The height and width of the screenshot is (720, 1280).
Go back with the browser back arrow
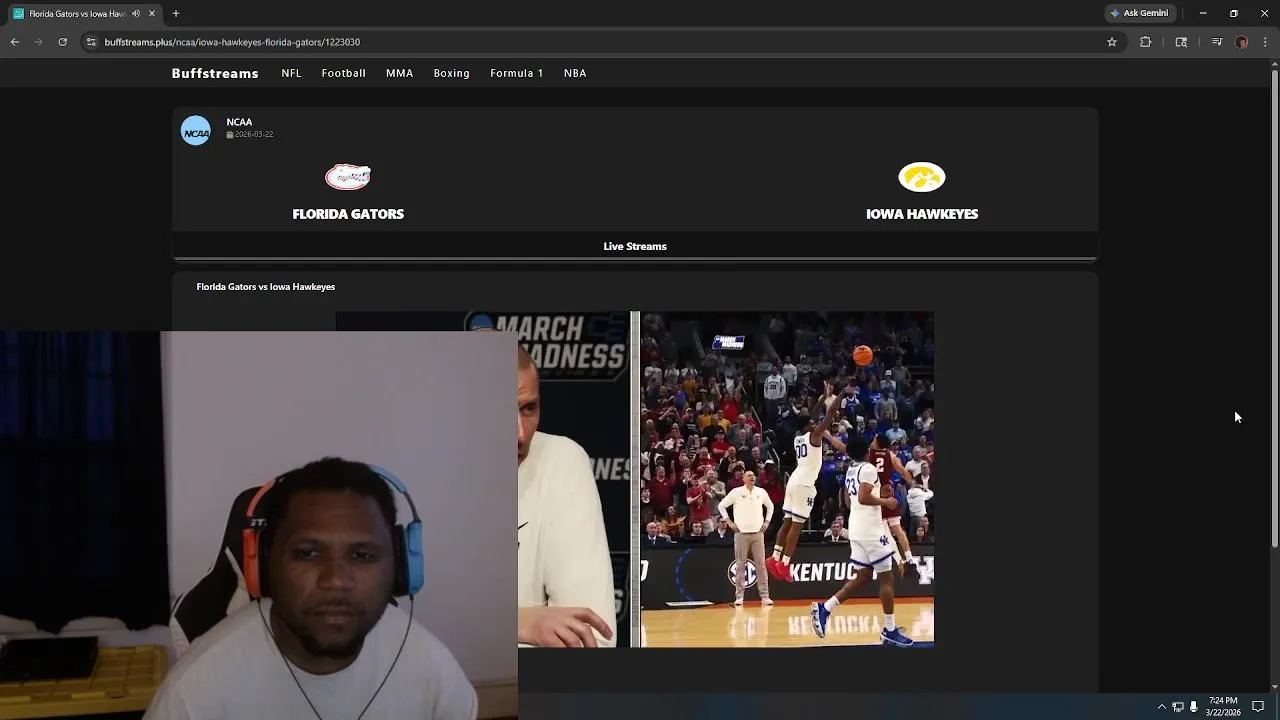click(15, 42)
